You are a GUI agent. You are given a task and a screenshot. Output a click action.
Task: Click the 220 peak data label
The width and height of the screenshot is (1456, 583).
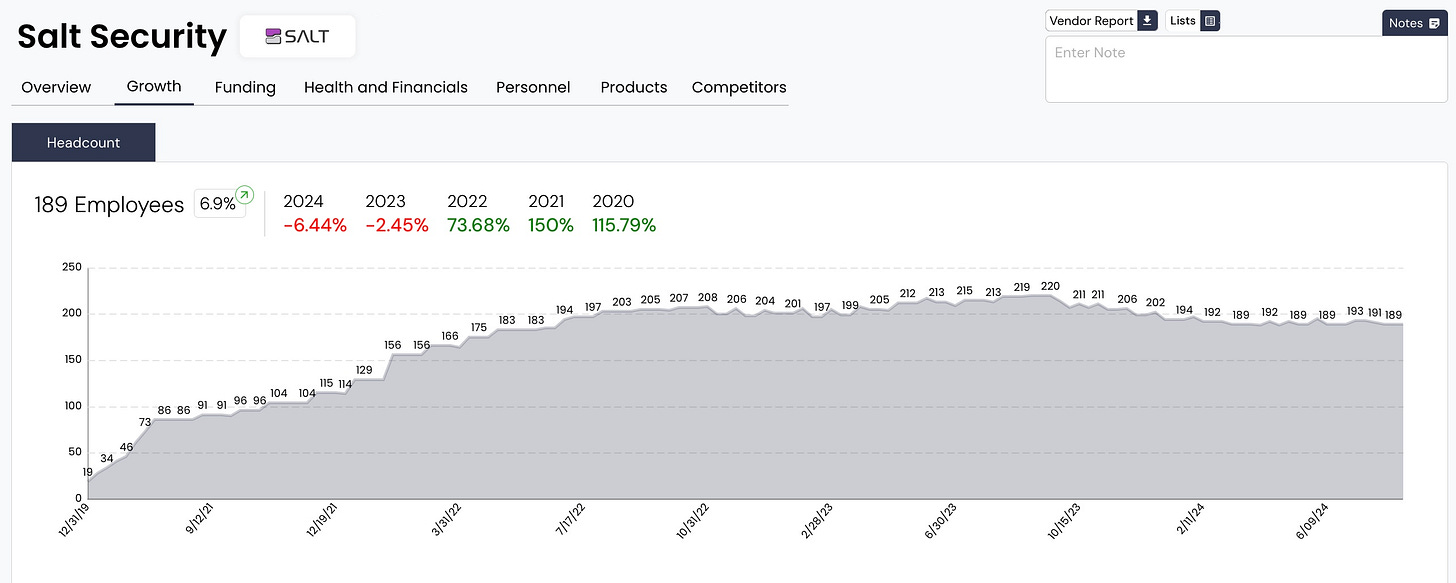pos(1050,287)
